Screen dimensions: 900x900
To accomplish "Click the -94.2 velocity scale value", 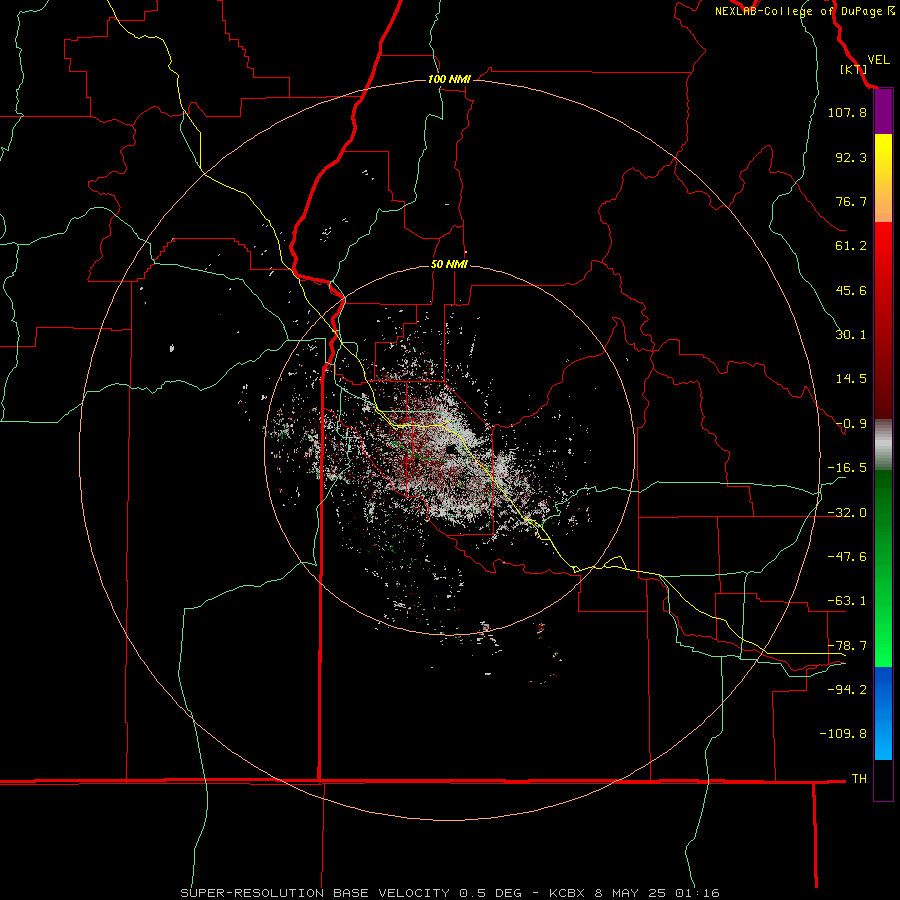I will (847, 690).
